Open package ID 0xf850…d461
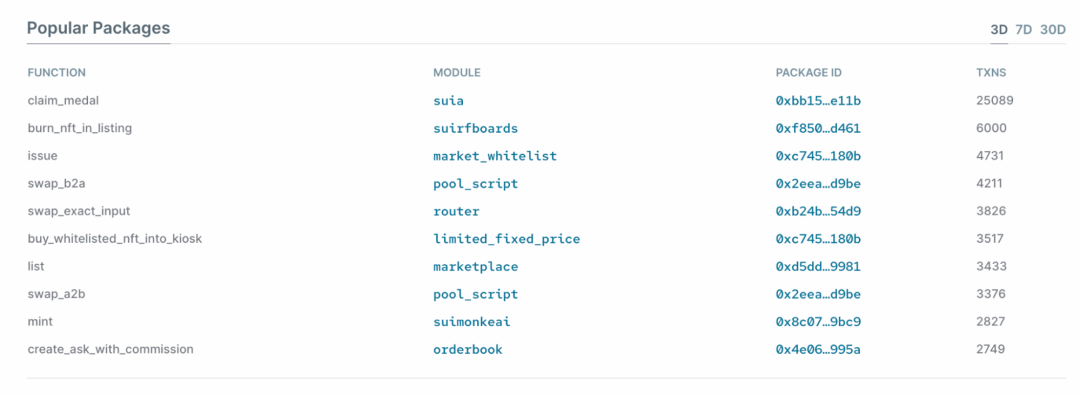This screenshot has width=1080, height=395. [x=818, y=128]
